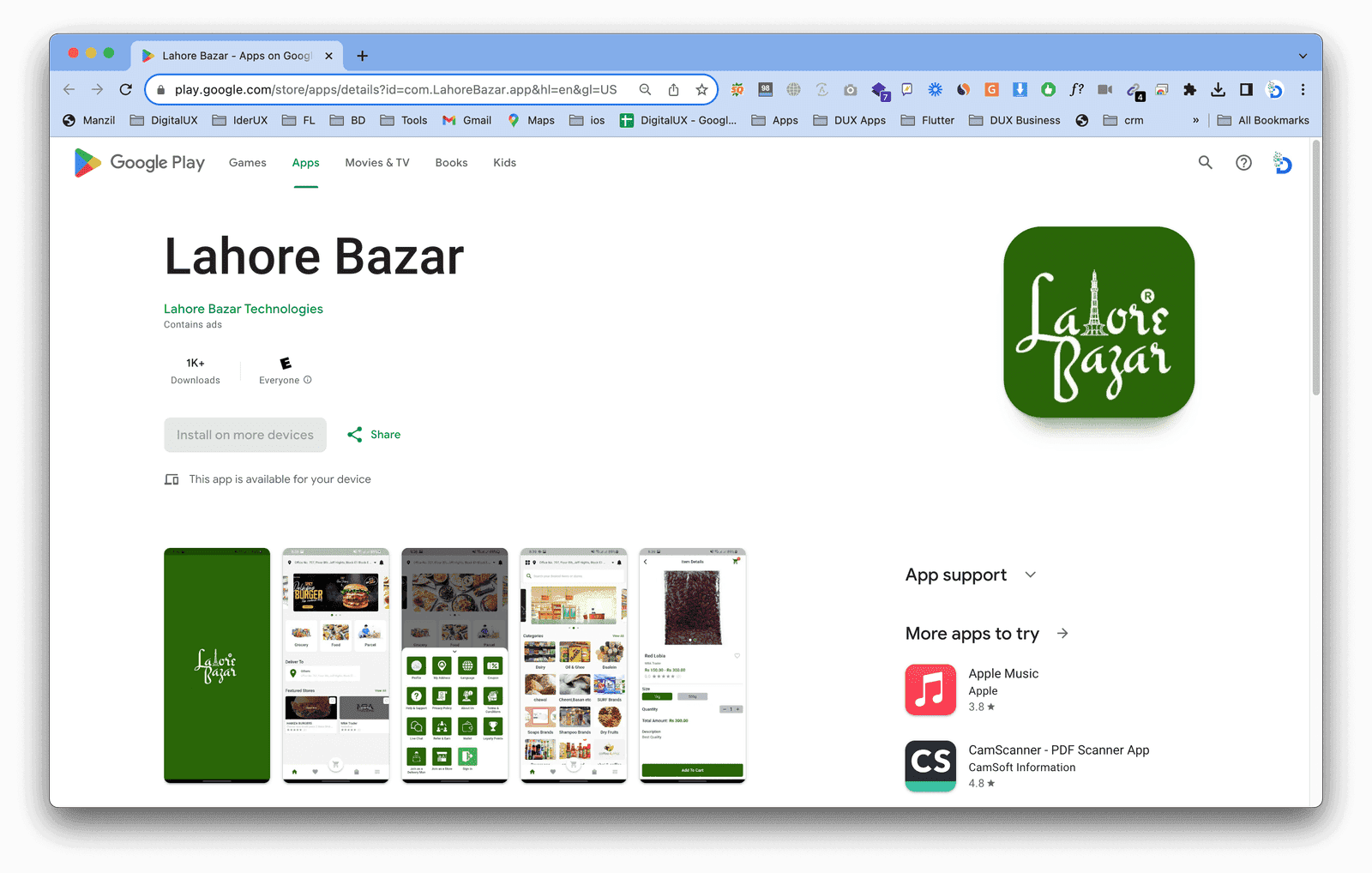Switch to the Lahore Bazar browser tab
This screenshot has height=873, width=1372.
coord(237,56)
